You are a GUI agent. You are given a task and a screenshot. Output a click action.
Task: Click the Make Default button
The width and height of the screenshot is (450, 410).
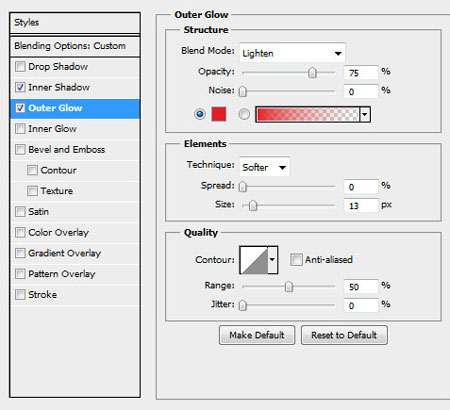pyautogui.click(x=257, y=335)
